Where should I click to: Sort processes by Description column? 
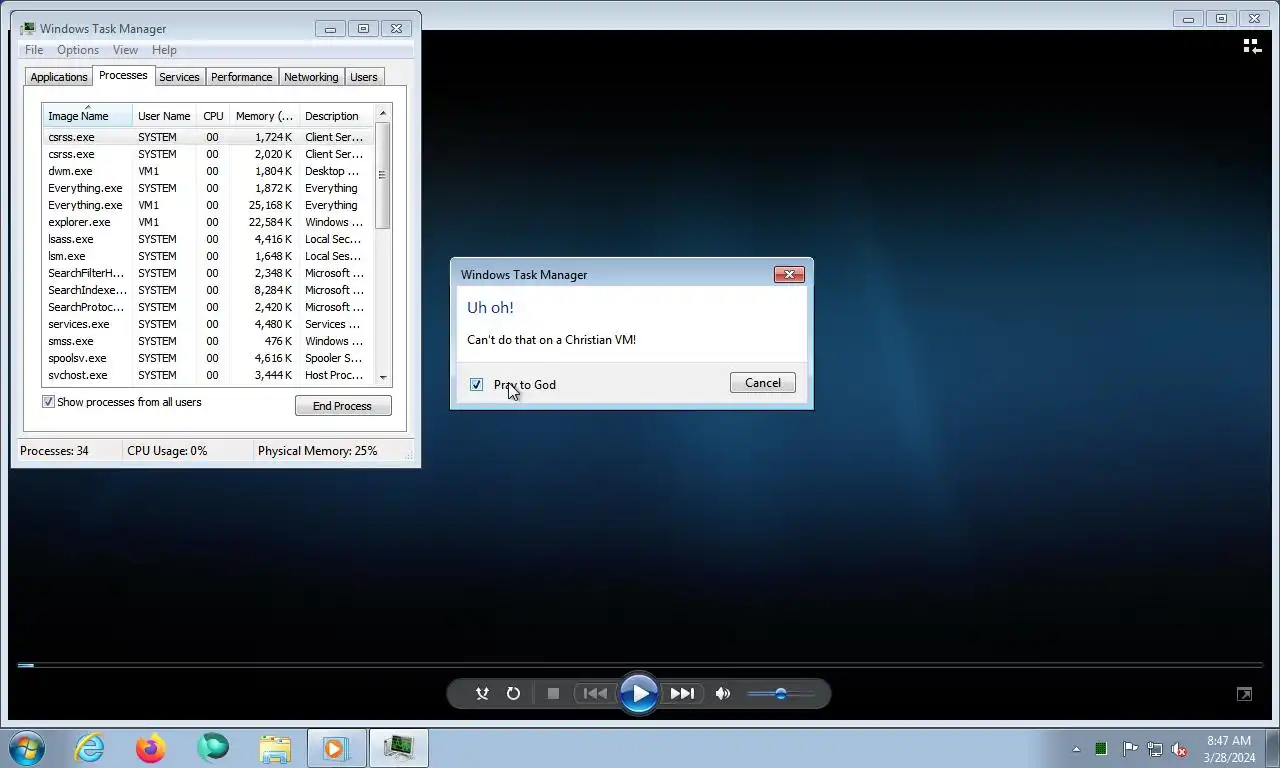point(336,116)
